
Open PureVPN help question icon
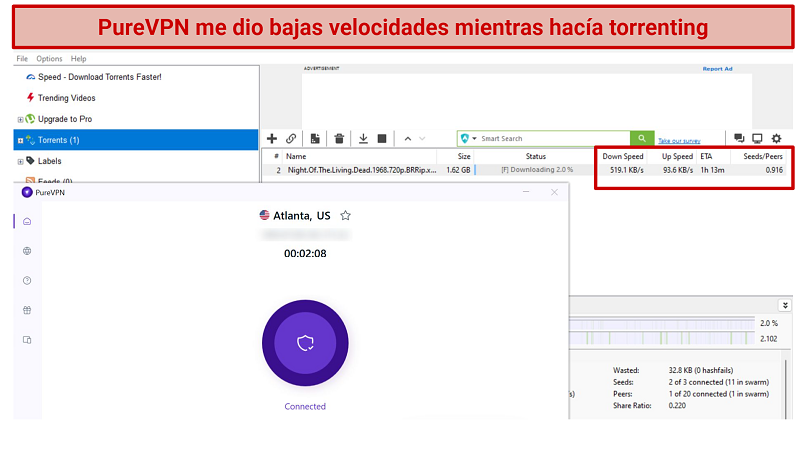(27, 281)
